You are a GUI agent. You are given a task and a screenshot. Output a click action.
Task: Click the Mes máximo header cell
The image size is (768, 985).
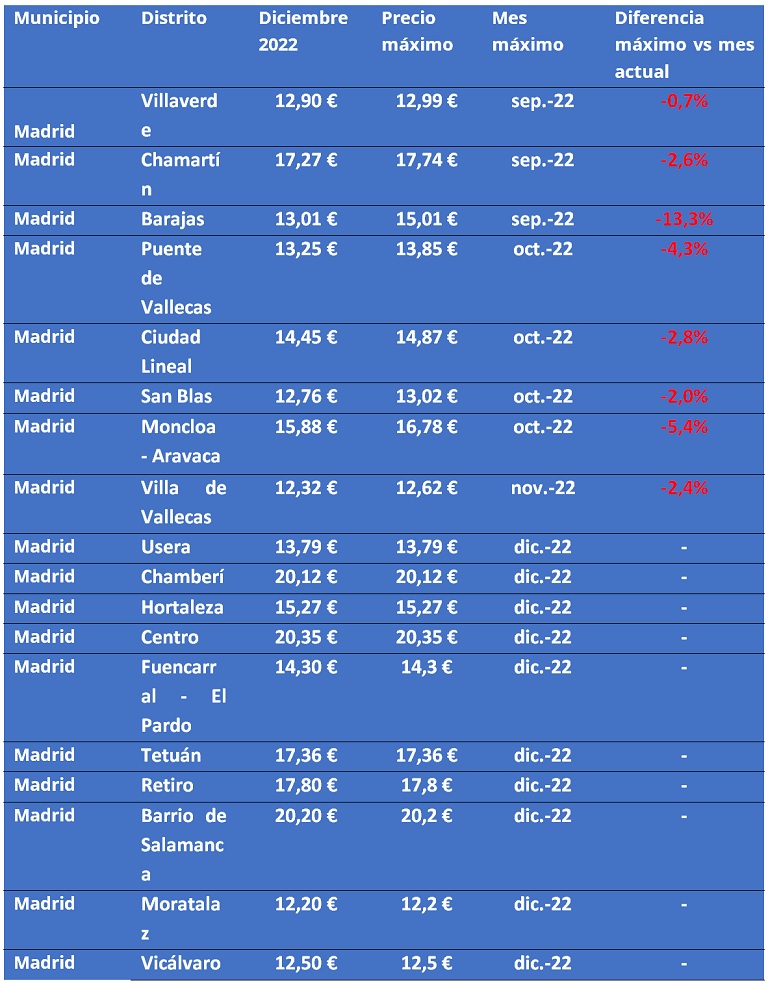click(x=527, y=31)
